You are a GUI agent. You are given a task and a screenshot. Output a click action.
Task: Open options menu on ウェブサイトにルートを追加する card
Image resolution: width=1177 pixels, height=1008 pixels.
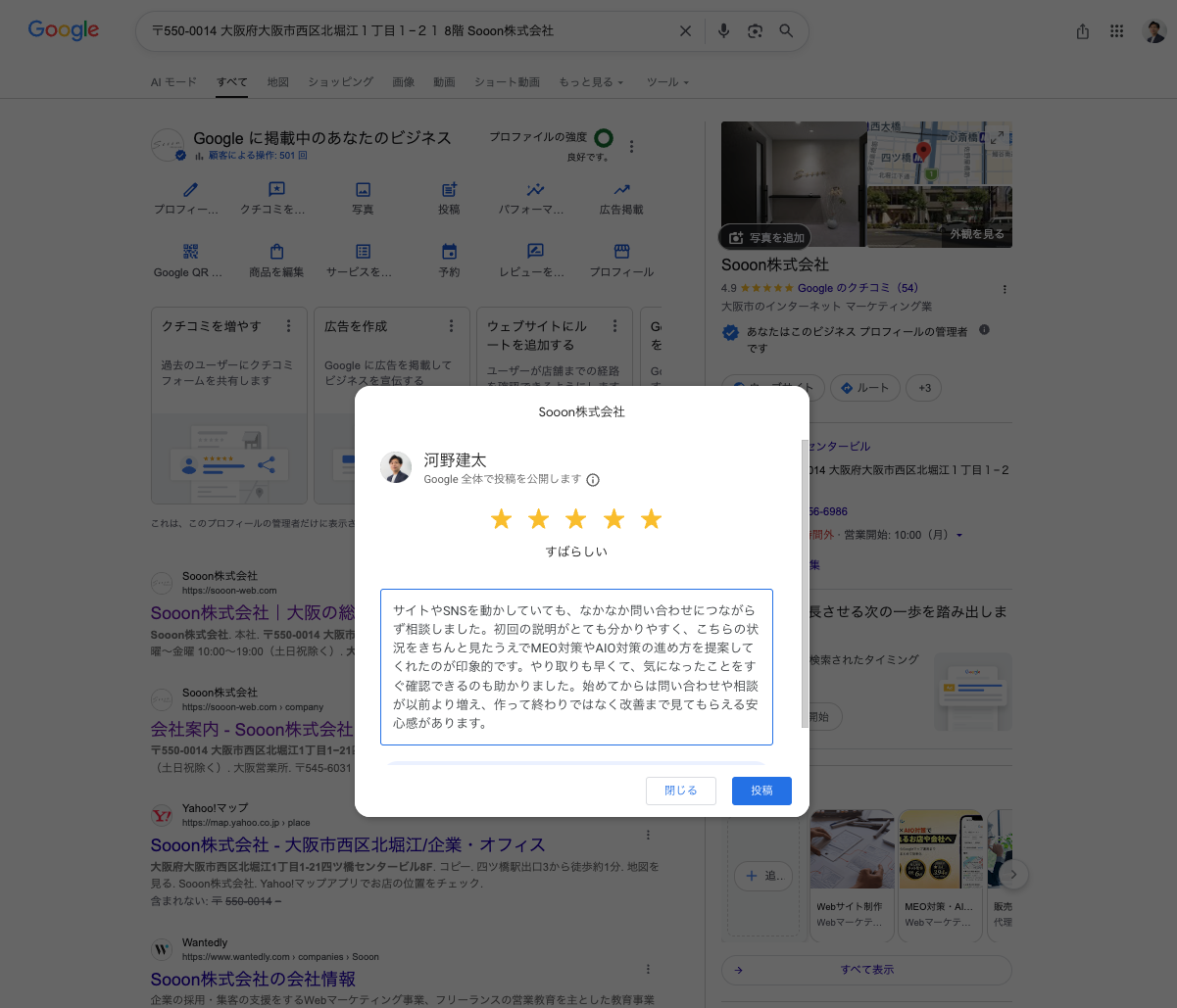[x=614, y=326]
